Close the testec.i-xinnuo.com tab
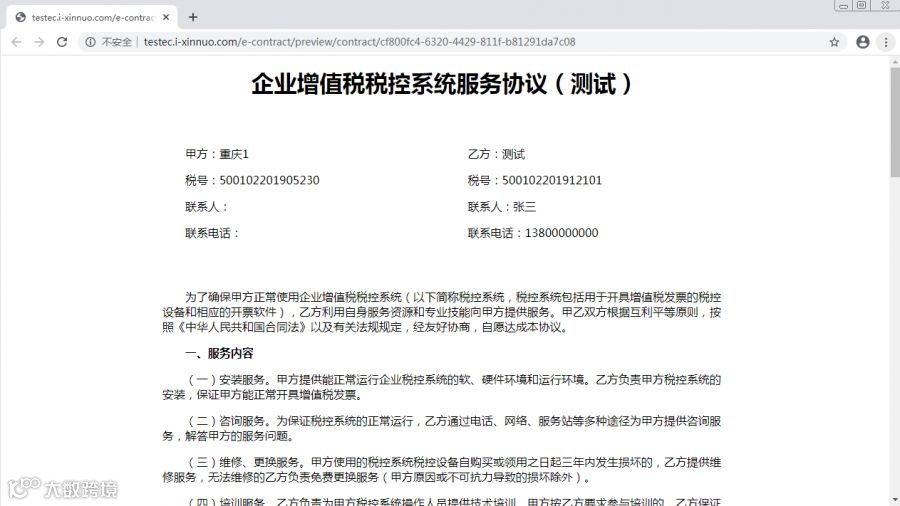This screenshot has width=900, height=506. [166, 17]
